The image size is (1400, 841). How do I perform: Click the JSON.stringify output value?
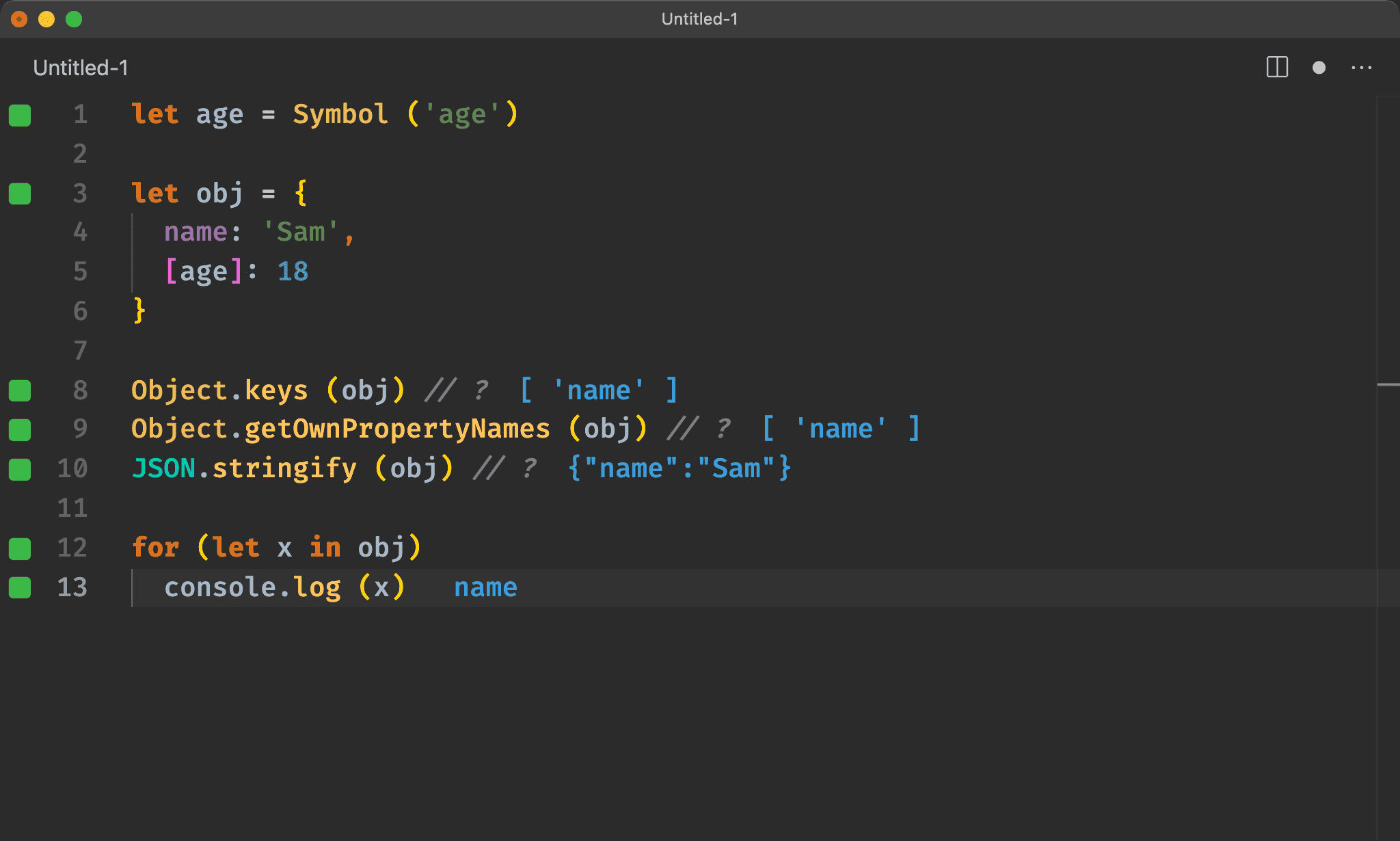coord(679,469)
